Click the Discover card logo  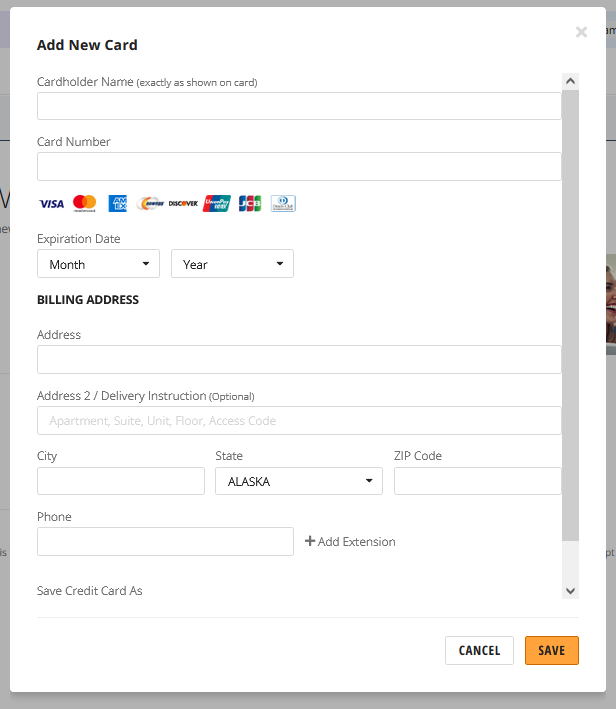183,203
